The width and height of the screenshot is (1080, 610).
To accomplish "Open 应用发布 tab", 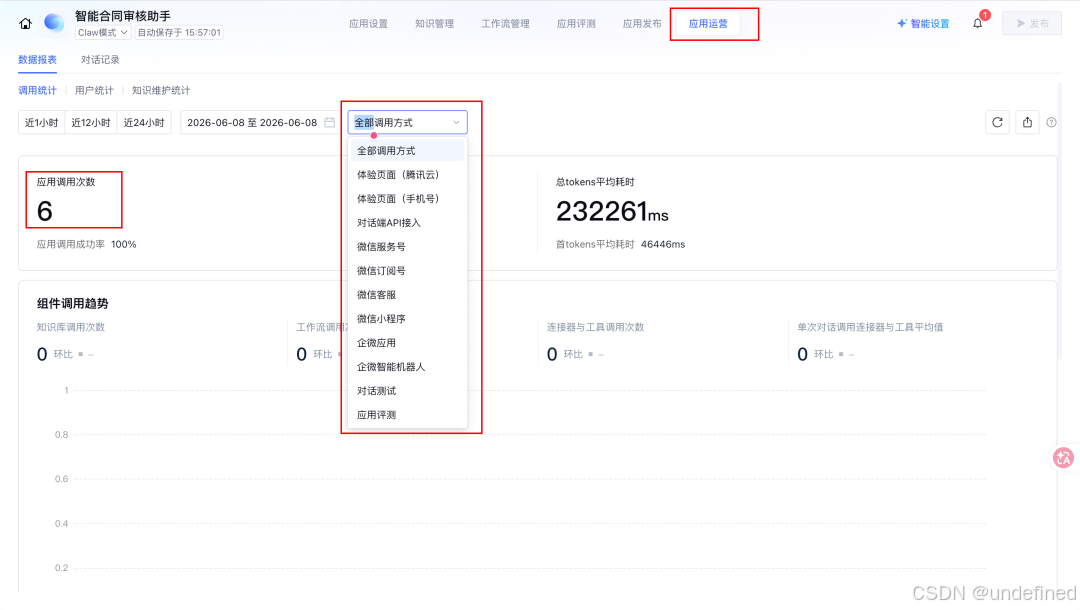I will [x=642, y=23].
